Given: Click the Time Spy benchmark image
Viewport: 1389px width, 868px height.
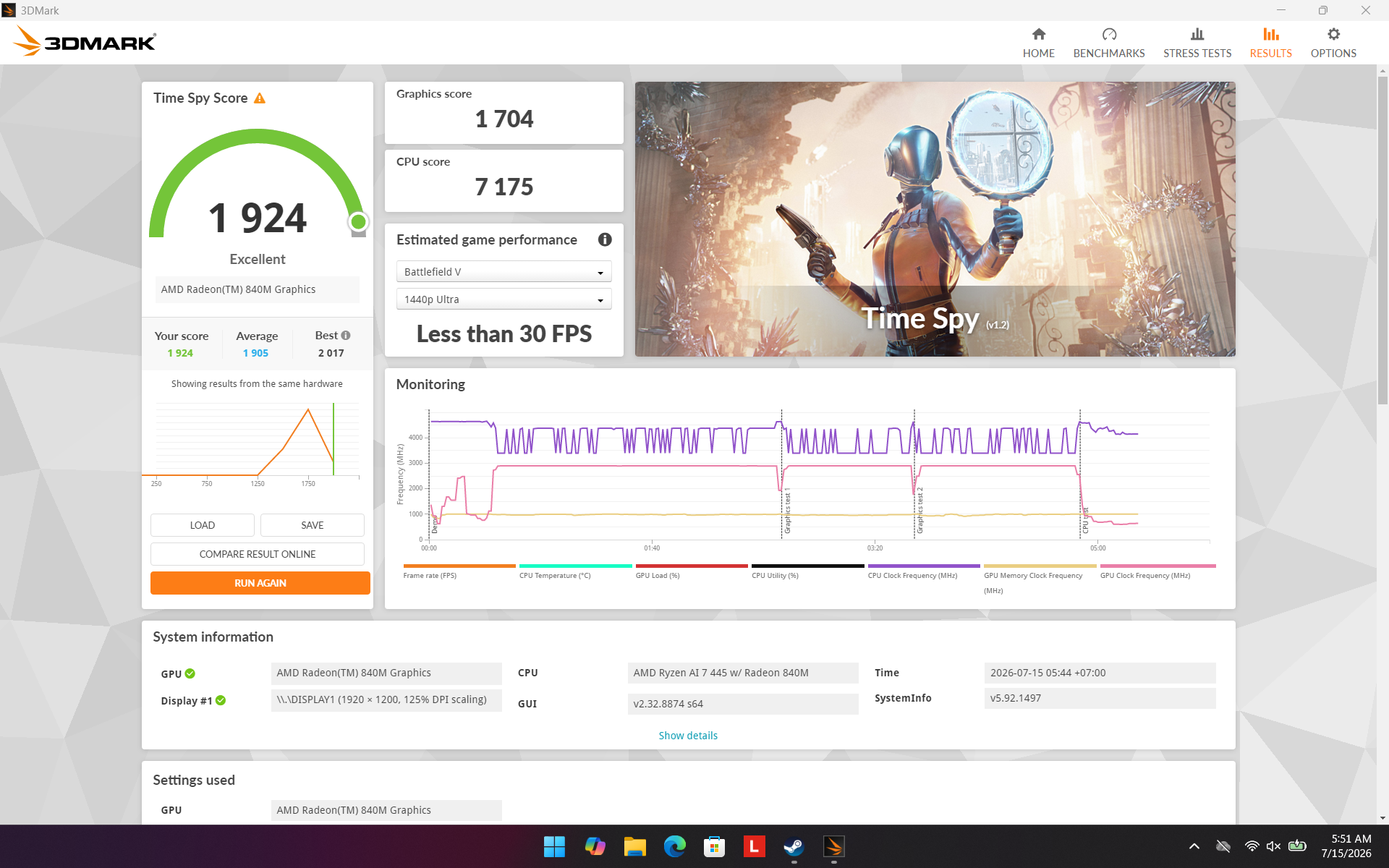Looking at the screenshot, I should pyautogui.click(x=935, y=218).
